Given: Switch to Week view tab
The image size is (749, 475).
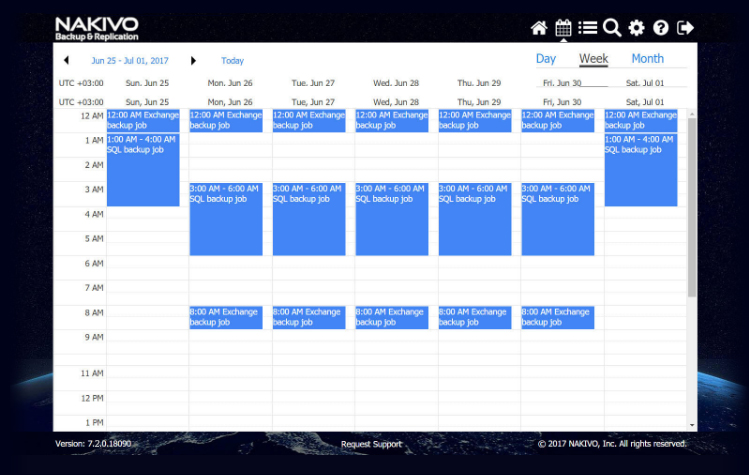Looking at the screenshot, I should pyautogui.click(x=593, y=59).
